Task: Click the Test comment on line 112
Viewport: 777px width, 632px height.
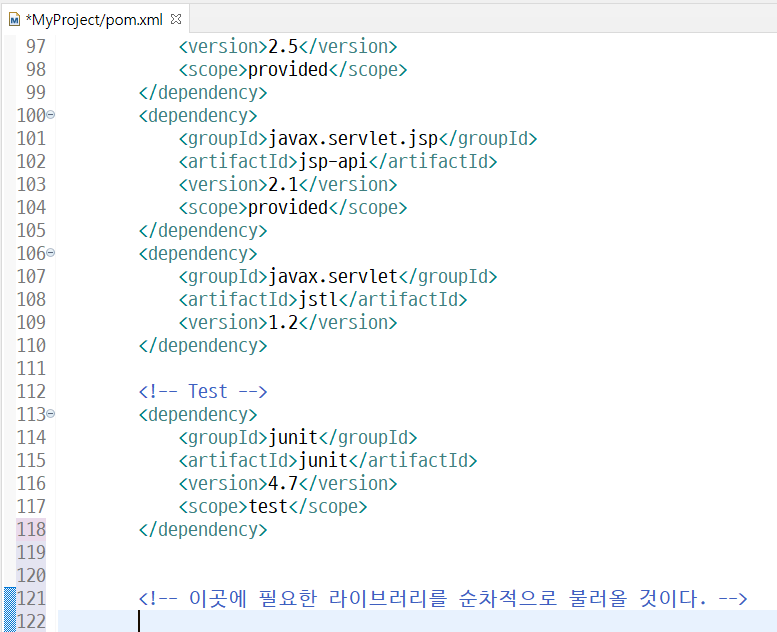Action: [203, 392]
